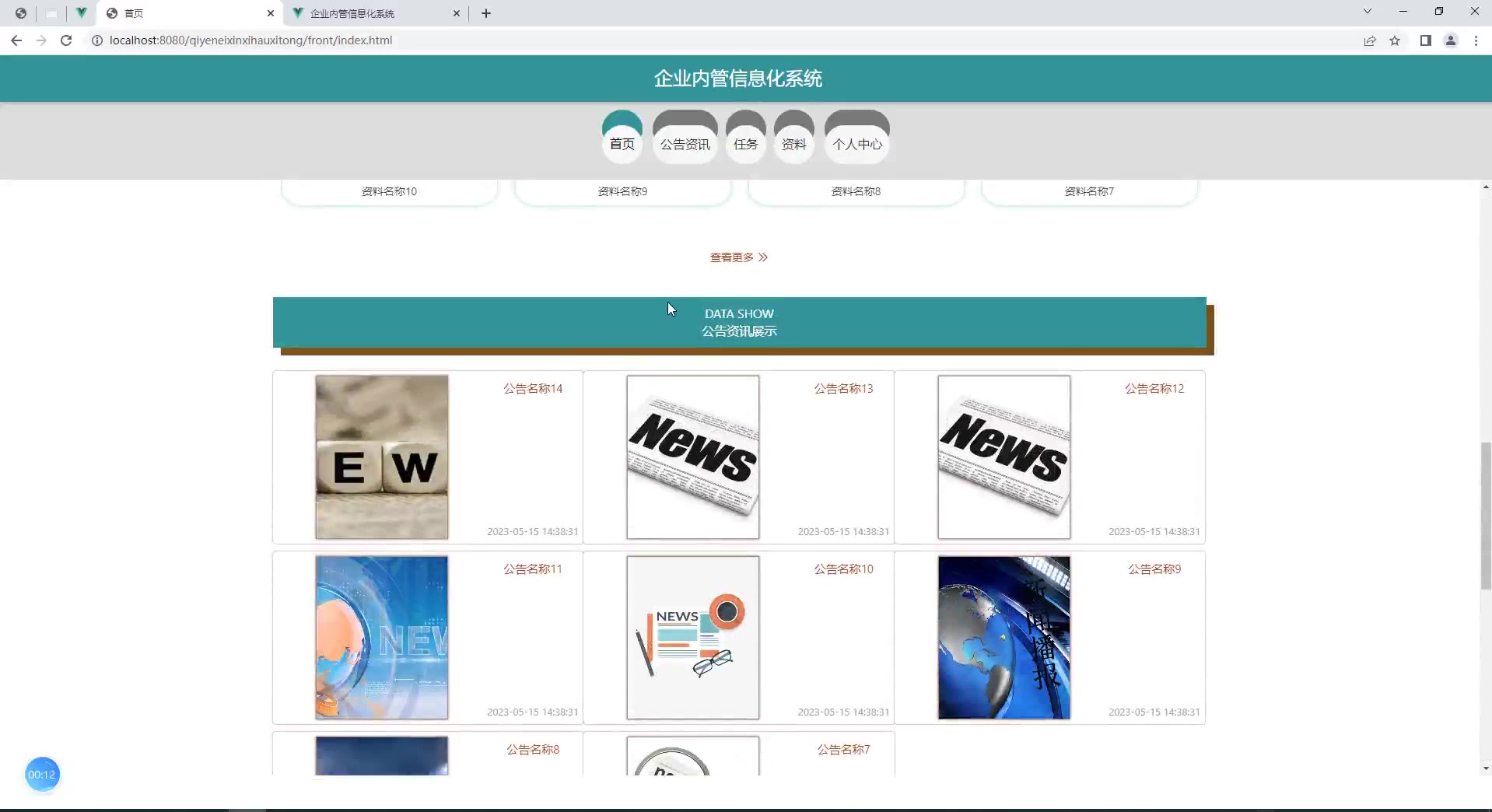The width and height of the screenshot is (1492, 812).
Task: Open the 公告名称13 announcement title
Action: coord(843,389)
